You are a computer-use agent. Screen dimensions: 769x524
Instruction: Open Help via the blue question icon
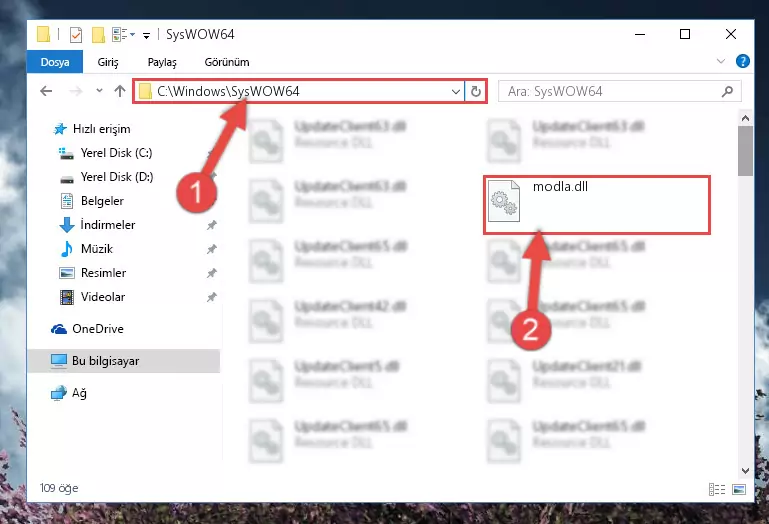pos(743,61)
